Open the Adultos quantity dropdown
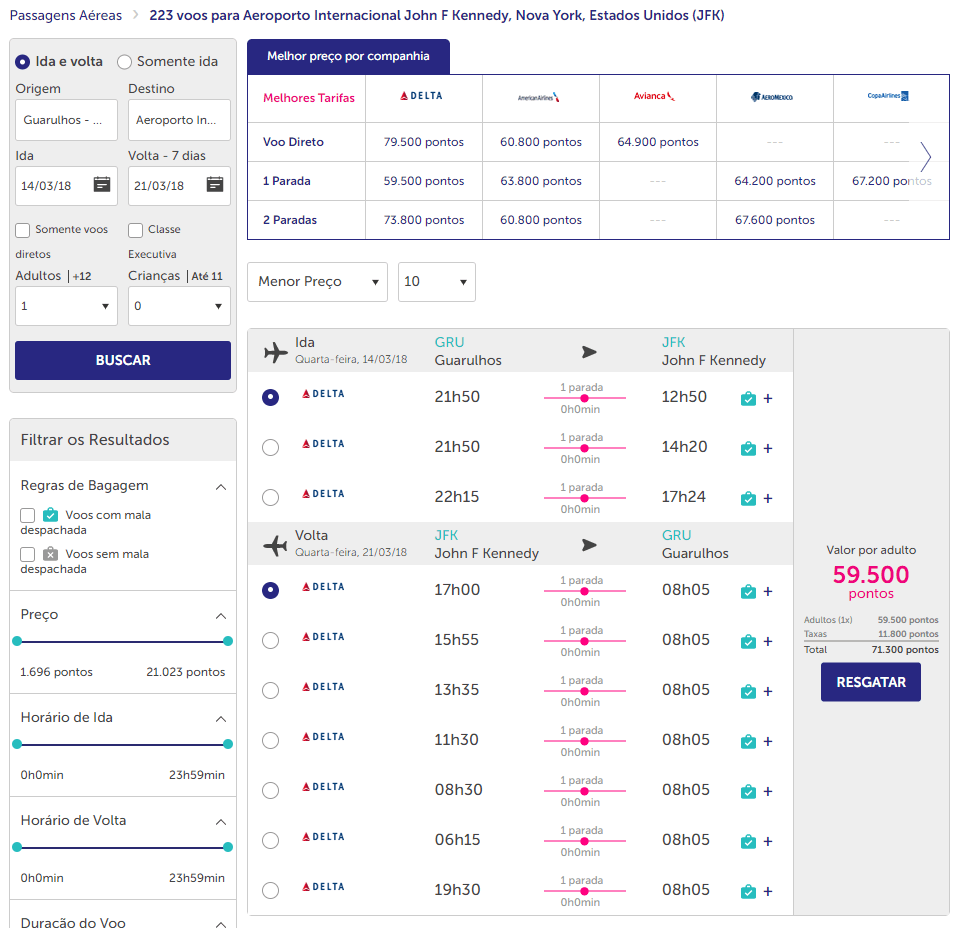 click(x=66, y=306)
